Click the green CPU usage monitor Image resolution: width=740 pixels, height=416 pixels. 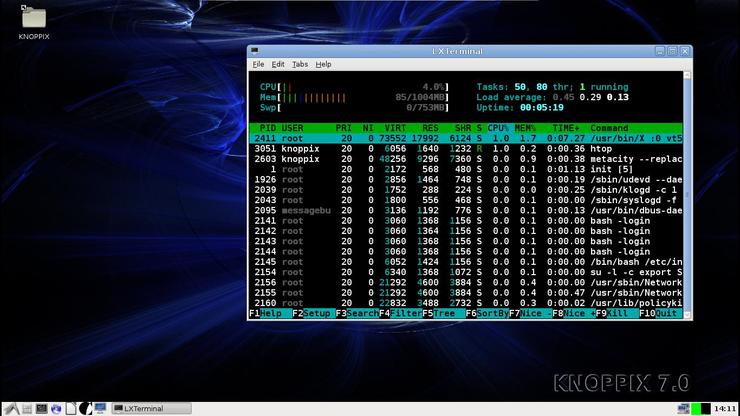tap(696, 408)
